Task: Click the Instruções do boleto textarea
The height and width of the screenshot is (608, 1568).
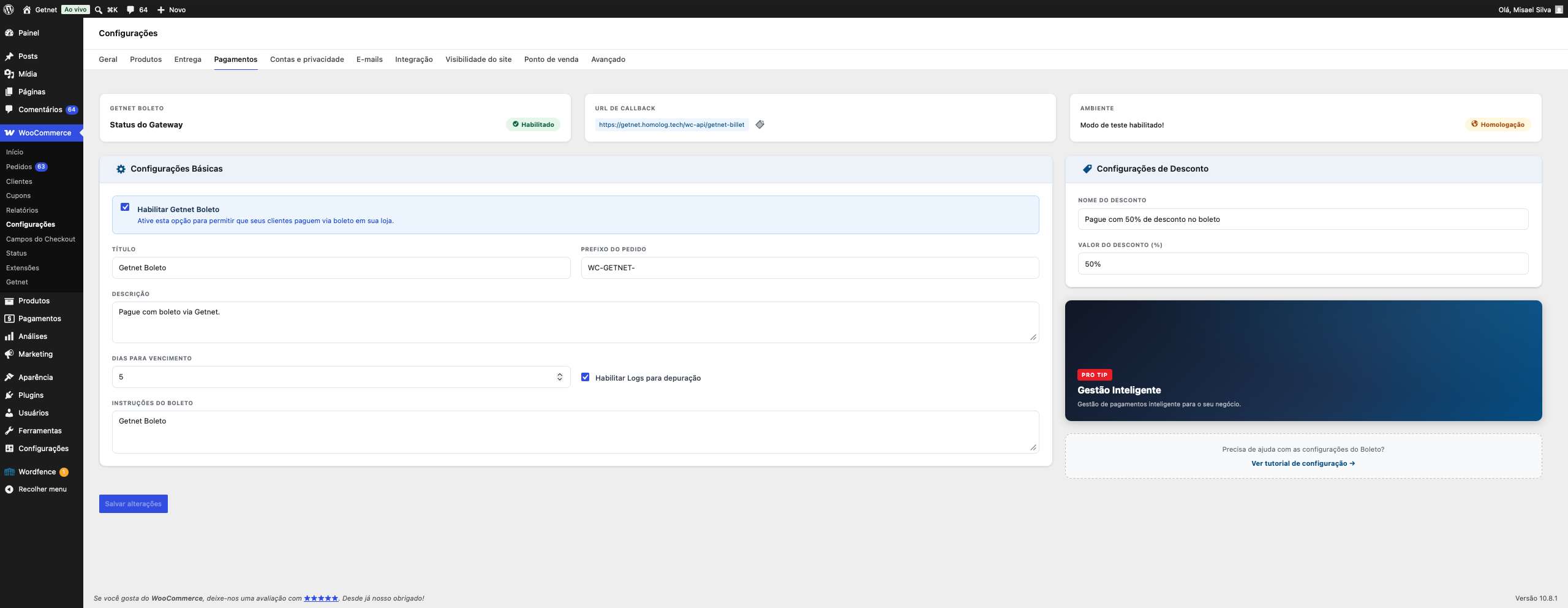Action: coord(575,432)
